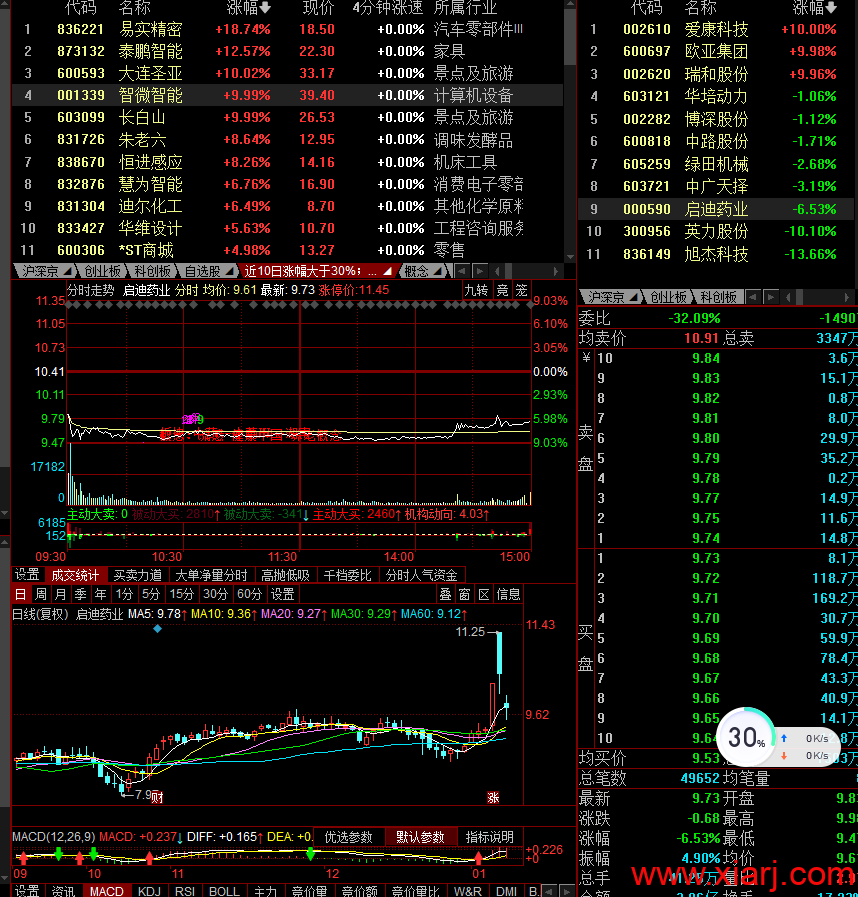The width and height of the screenshot is (858, 897).
Task: Click the 30% floating speed ball
Action: [x=746, y=737]
